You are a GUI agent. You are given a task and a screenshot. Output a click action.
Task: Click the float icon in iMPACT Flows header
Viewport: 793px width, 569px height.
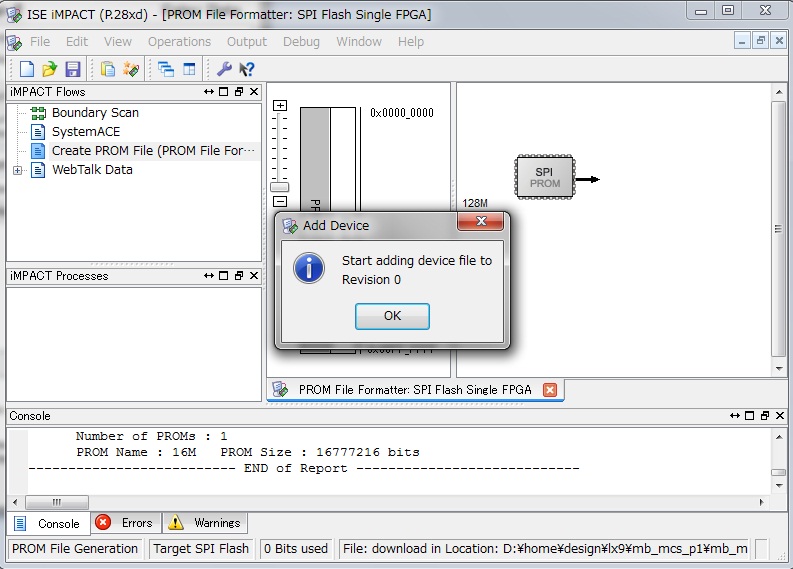[239, 92]
